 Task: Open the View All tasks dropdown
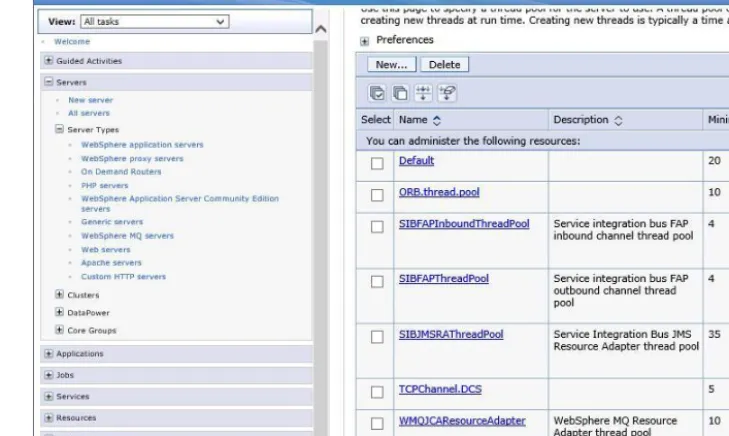point(155,21)
